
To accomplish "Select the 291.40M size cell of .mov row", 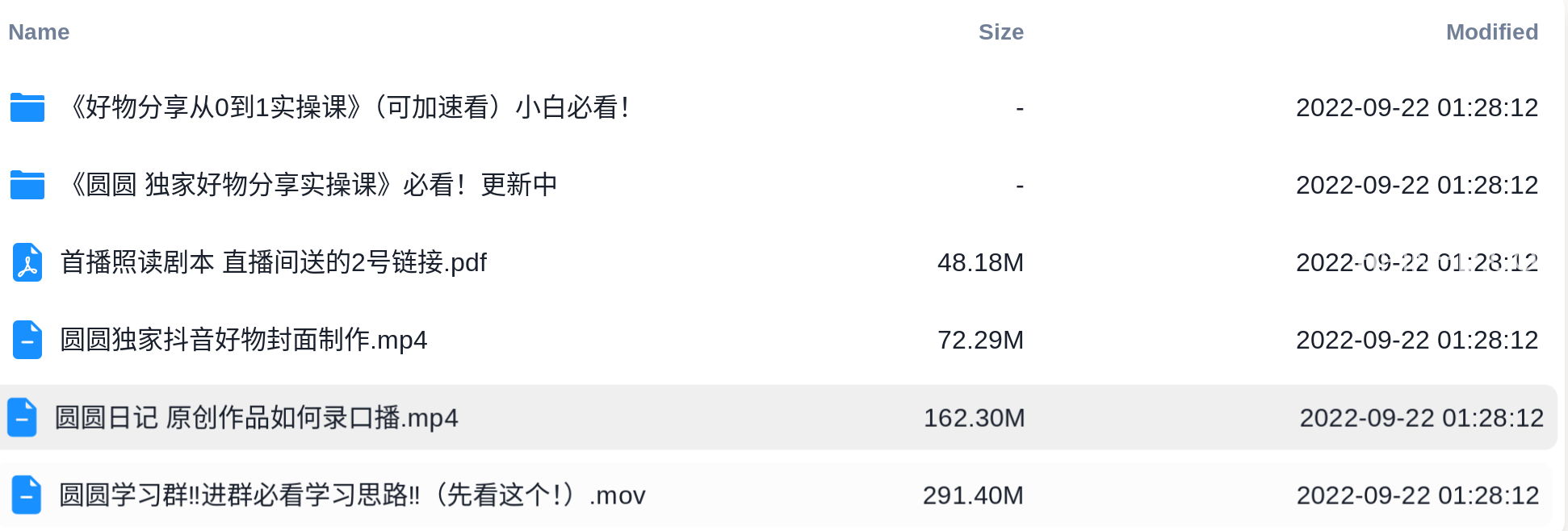I will tap(973, 495).
